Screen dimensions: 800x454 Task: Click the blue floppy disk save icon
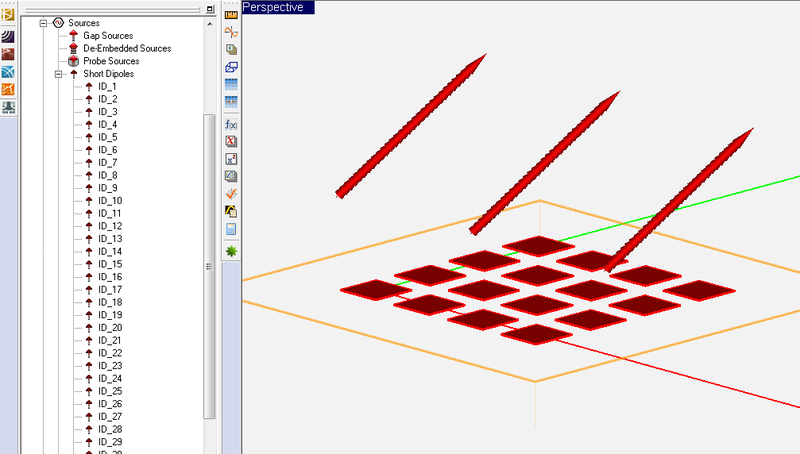(x=231, y=229)
